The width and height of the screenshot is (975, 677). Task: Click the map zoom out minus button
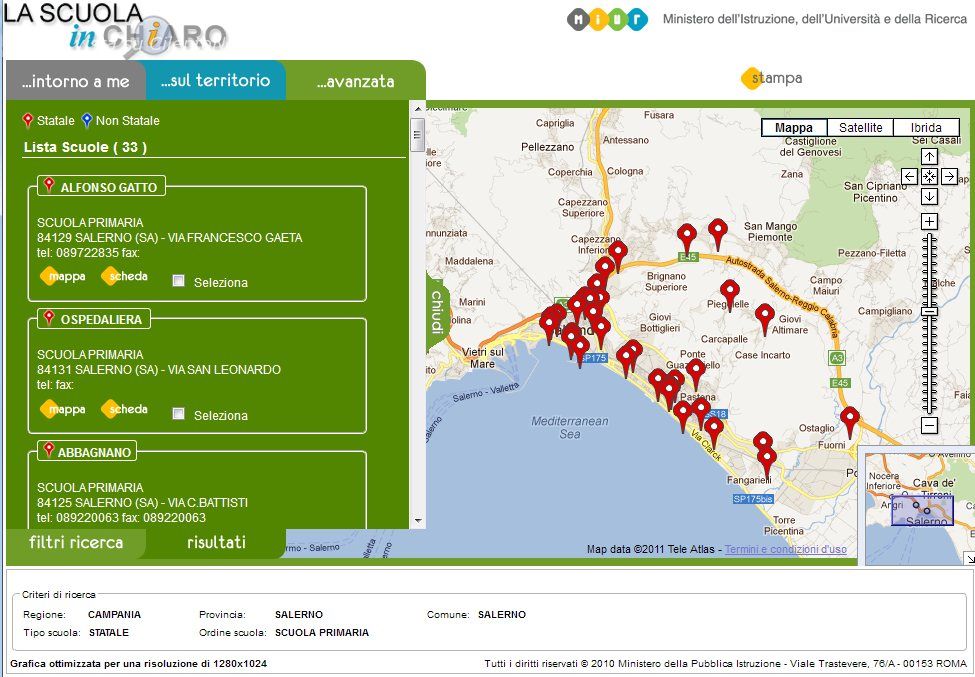929,426
